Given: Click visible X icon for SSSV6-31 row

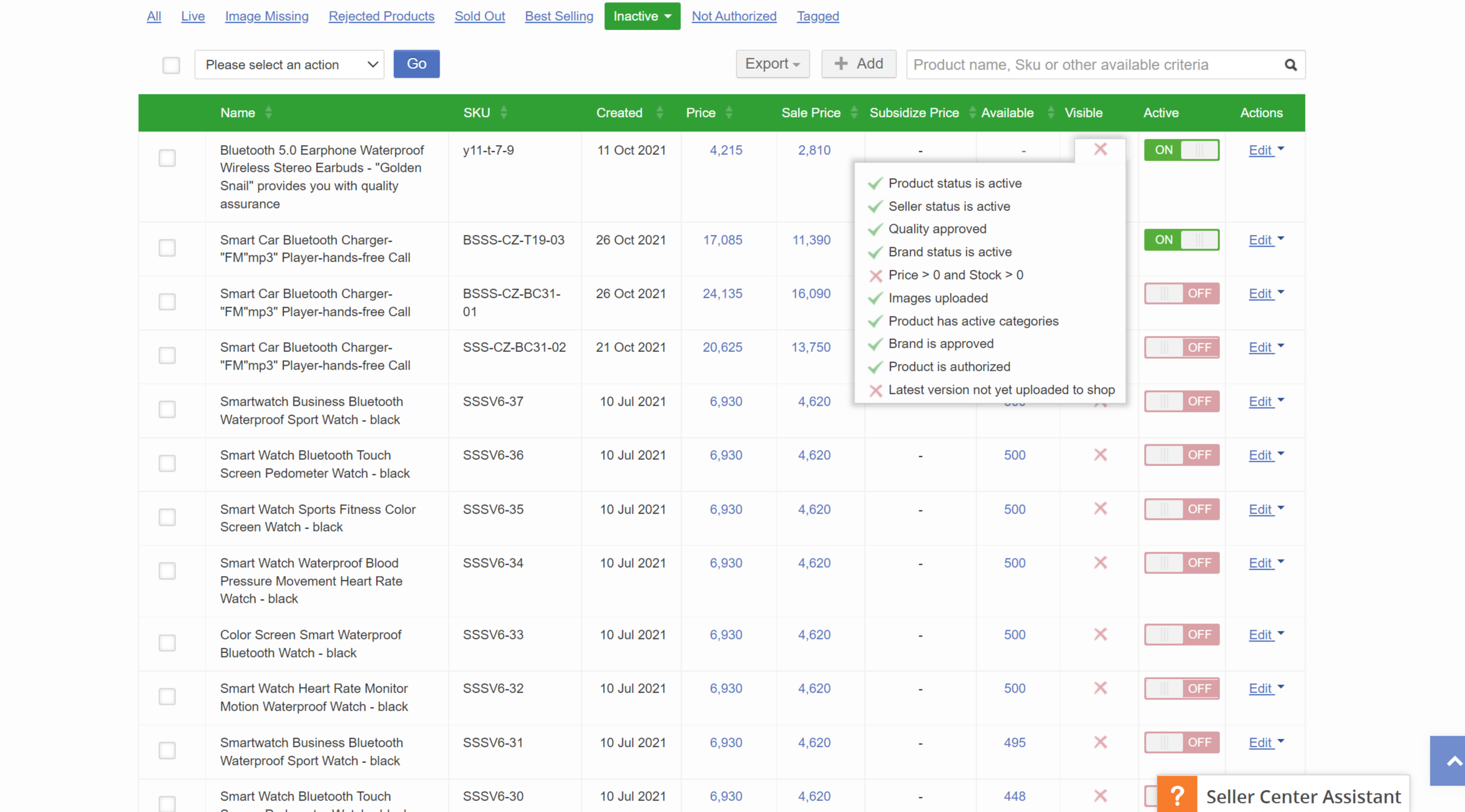Looking at the screenshot, I should [x=1100, y=743].
